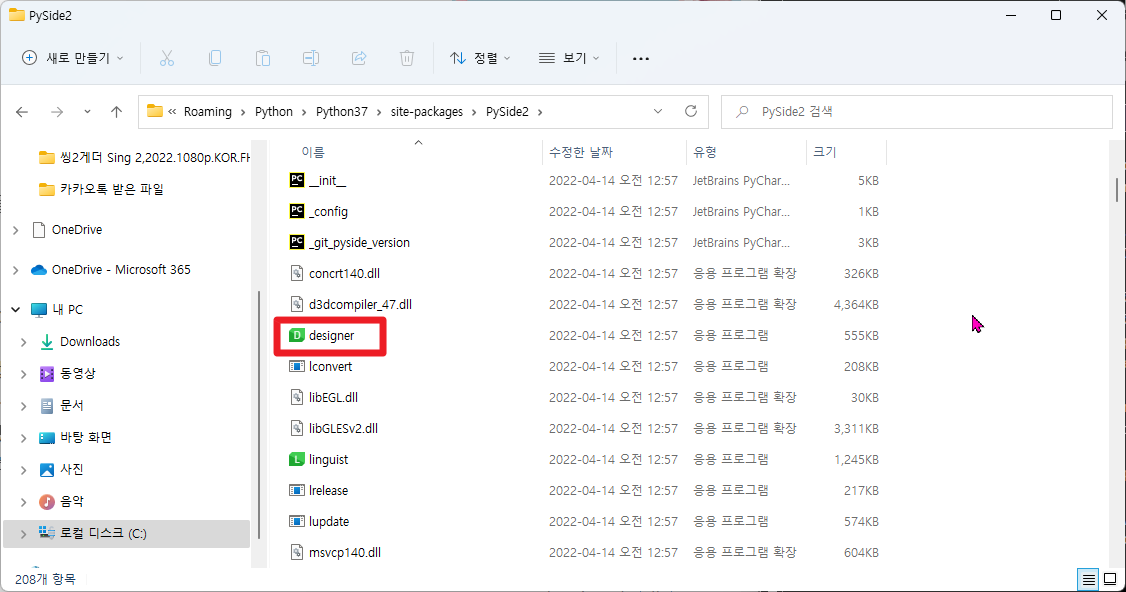The height and width of the screenshot is (592, 1126).
Task: Select 문서 in the navigation pane
Action: pos(72,405)
